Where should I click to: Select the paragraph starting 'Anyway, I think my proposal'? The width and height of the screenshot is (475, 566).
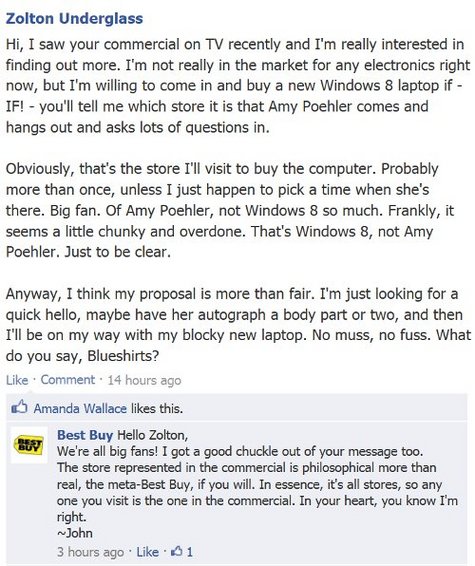click(x=238, y=325)
